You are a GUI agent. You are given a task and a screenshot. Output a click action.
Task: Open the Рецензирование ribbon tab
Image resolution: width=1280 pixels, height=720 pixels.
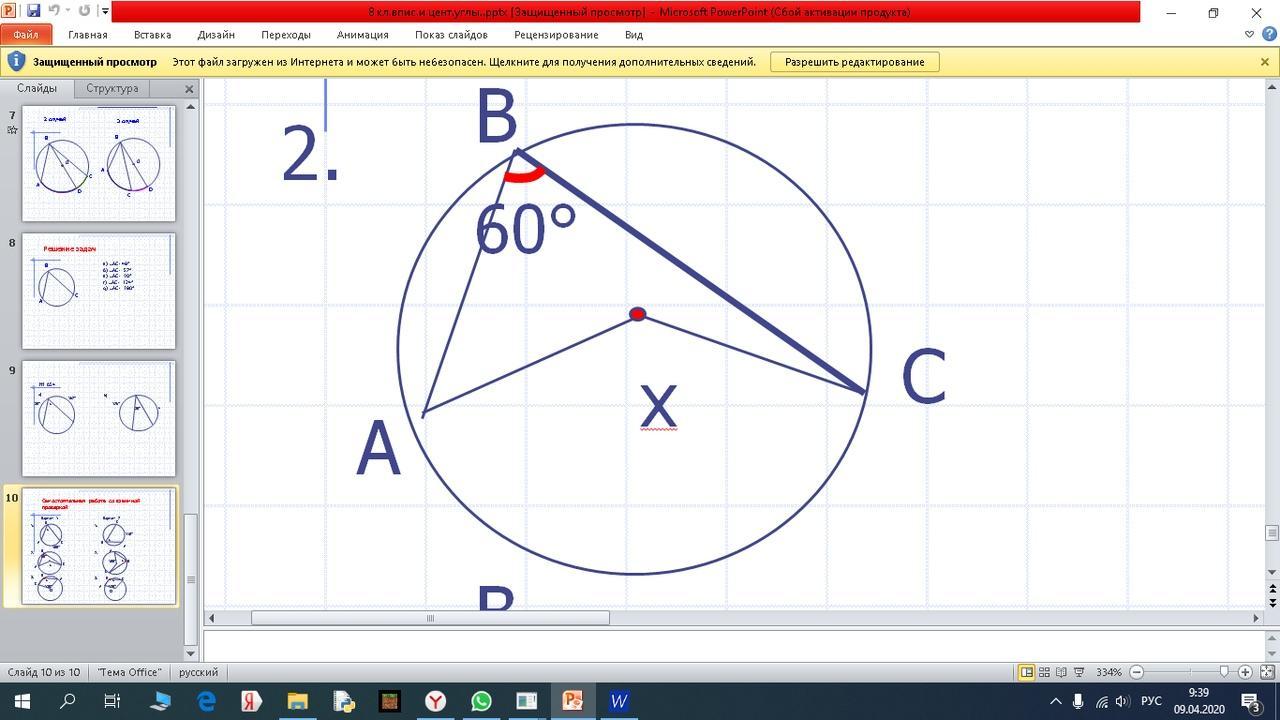click(x=556, y=35)
